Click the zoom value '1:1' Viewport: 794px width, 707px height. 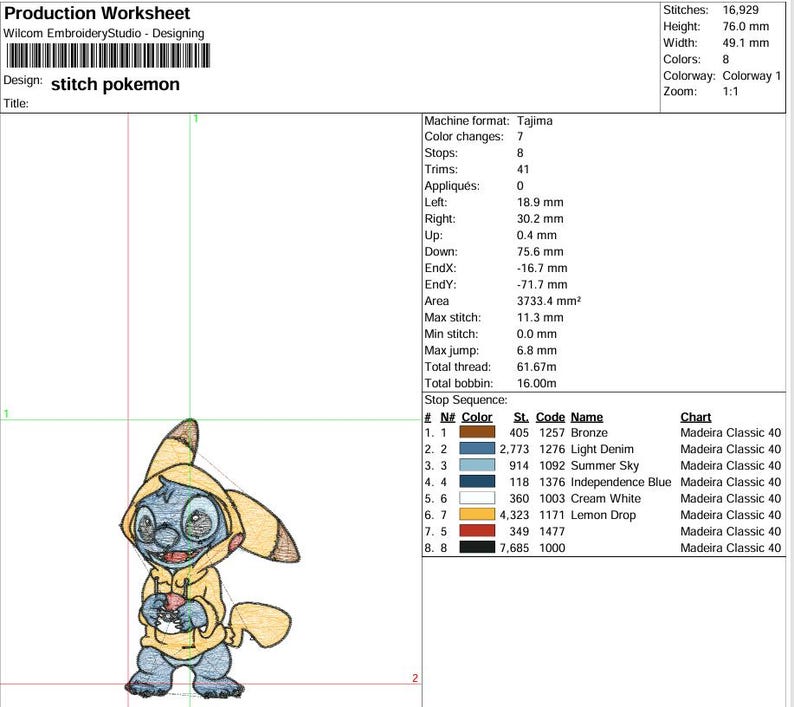coord(730,92)
